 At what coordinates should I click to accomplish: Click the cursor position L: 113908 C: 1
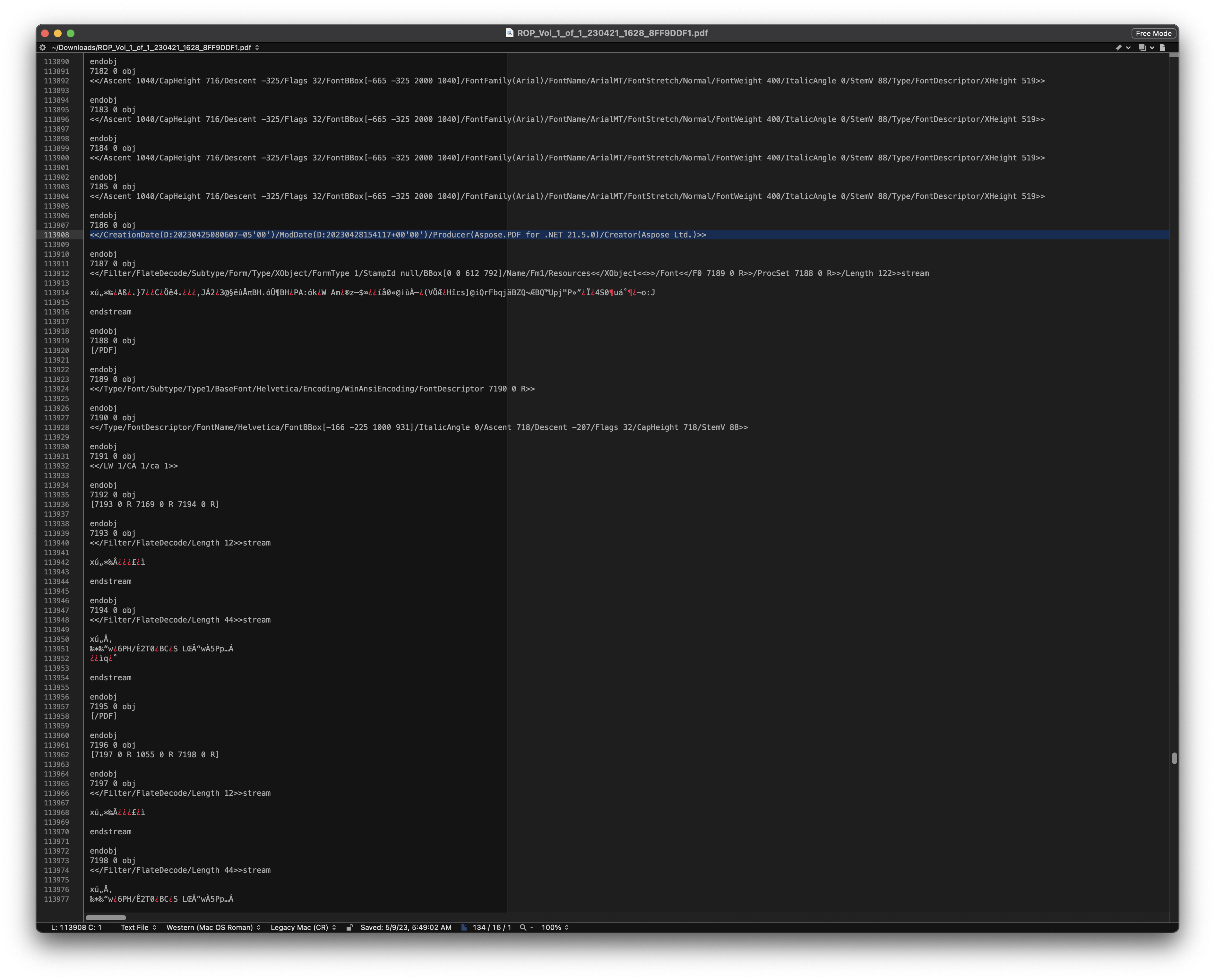click(x=76, y=927)
